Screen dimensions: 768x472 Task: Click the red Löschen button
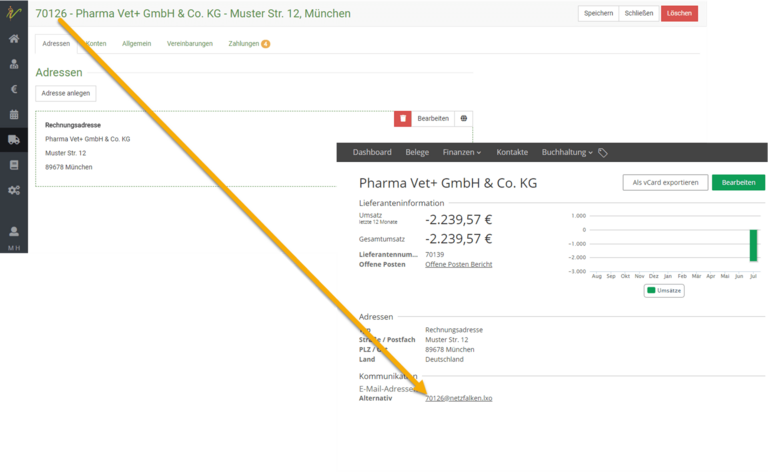[679, 14]
